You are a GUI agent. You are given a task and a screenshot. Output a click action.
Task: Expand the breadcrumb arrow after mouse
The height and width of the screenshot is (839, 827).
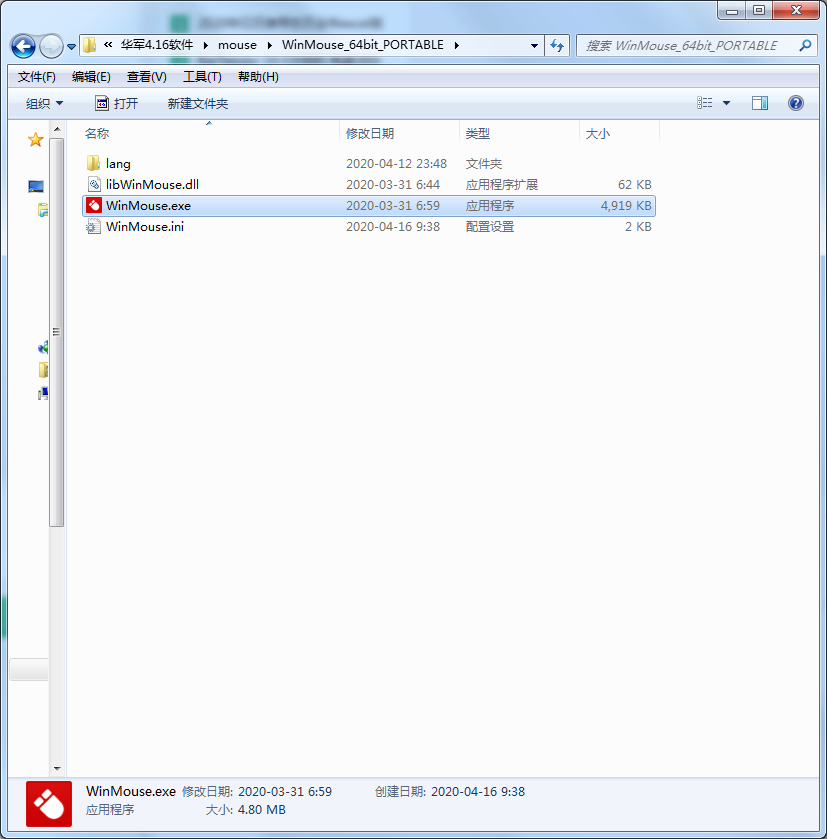270,45
